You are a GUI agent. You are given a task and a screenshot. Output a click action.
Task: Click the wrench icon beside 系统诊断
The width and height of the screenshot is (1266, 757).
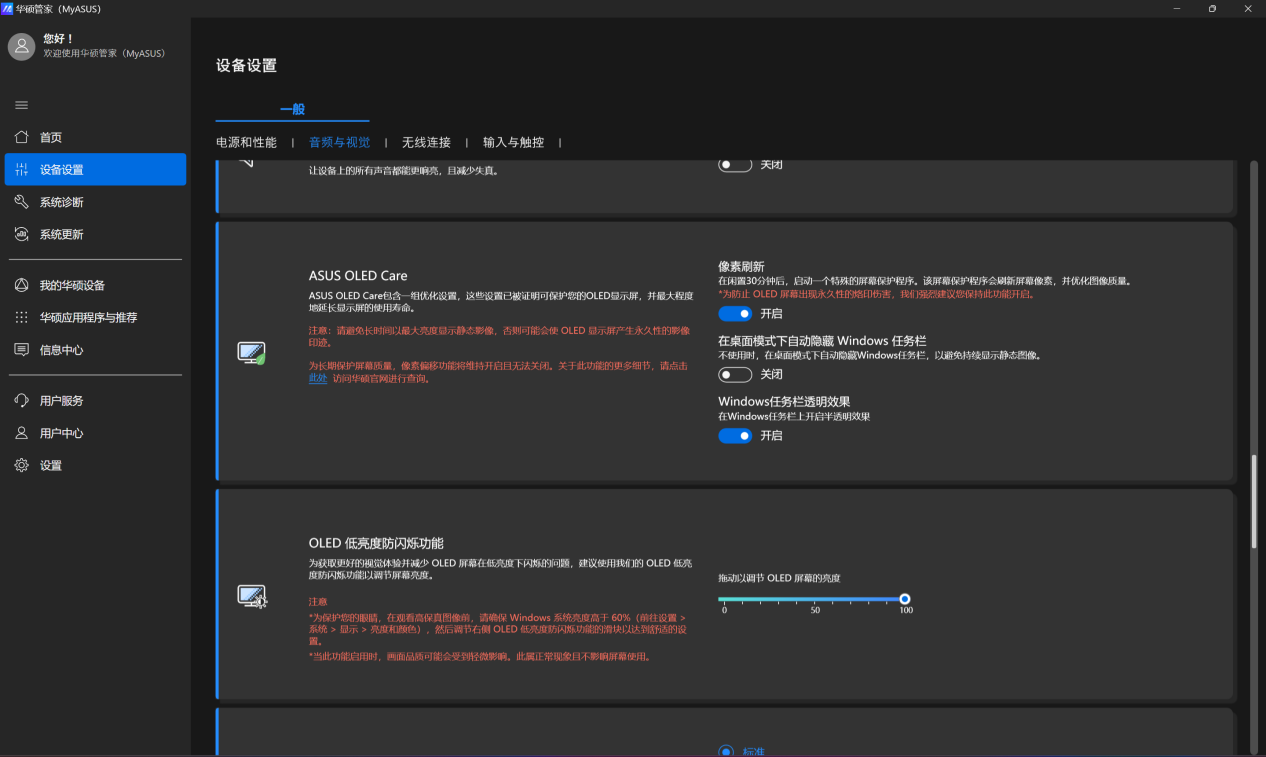click(21, 202)
